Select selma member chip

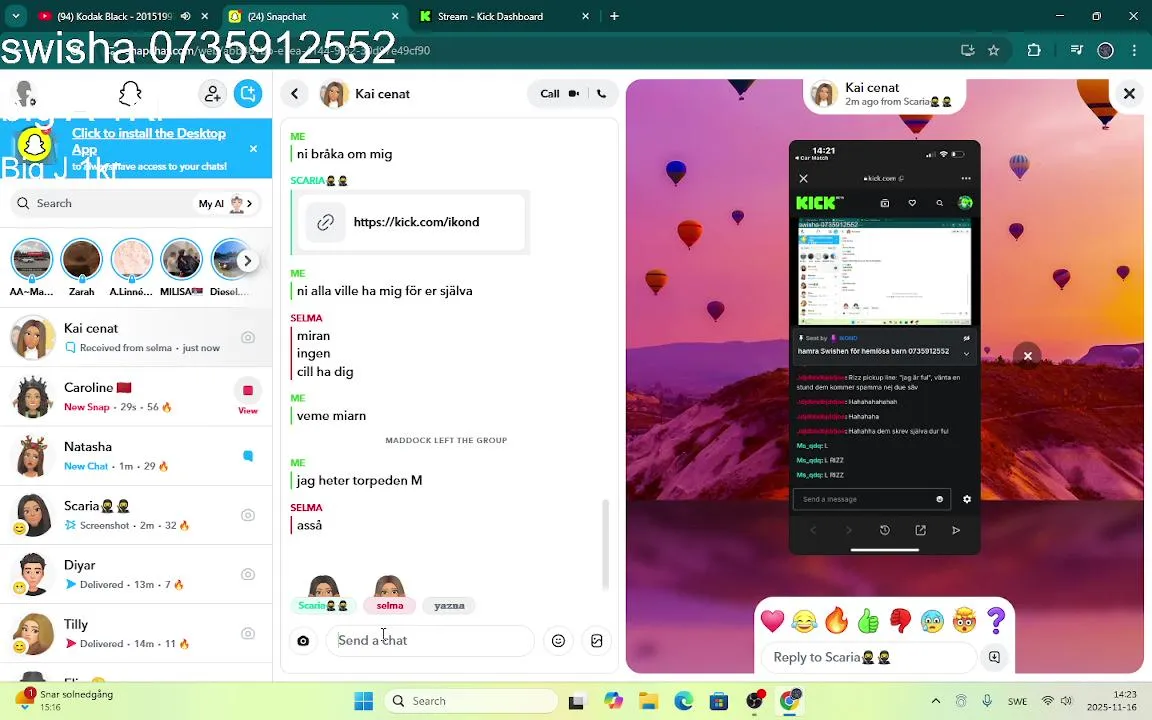(389, 605)
